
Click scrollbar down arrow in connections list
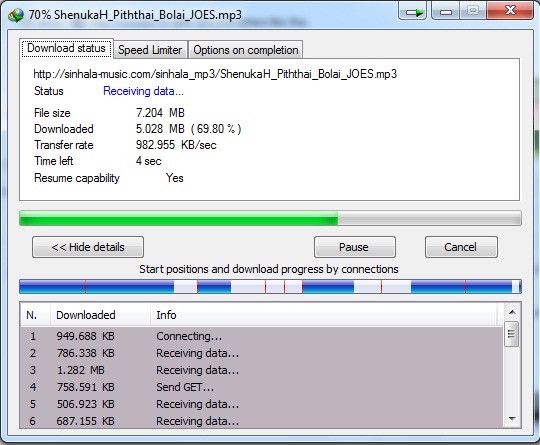(x=512, y=419)
